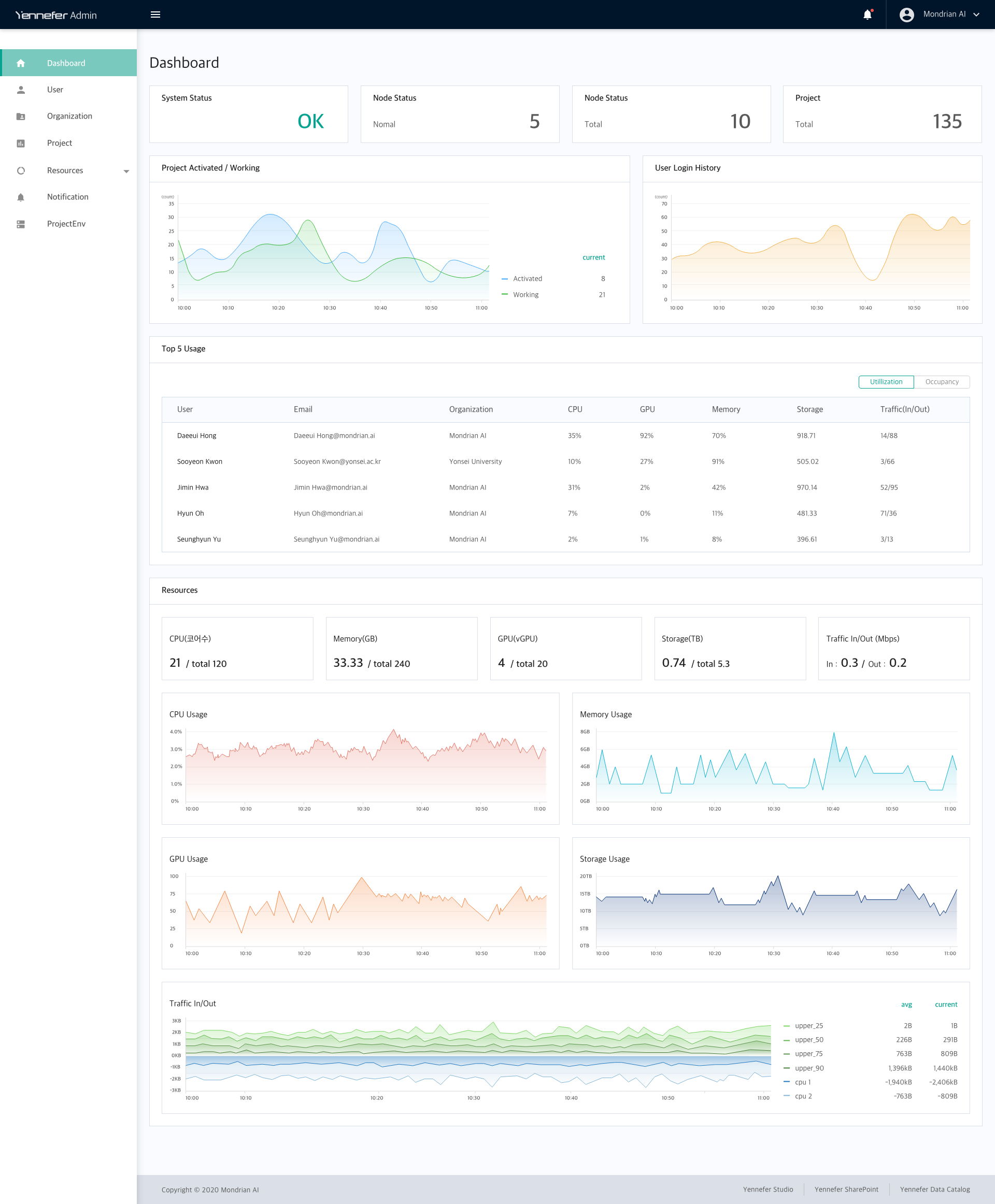Screen dimensions: 995x1204
Task: Click the cpu 1 legend color marker
Action: 786,1082
